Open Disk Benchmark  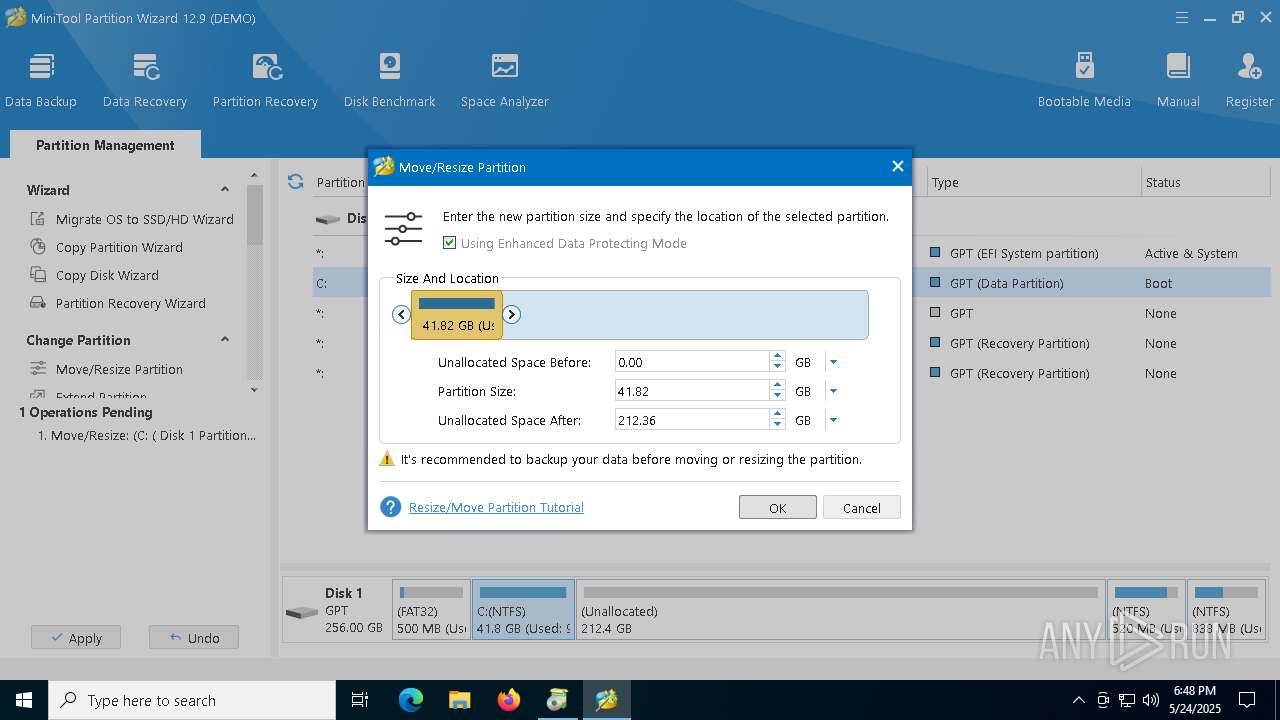(390, 80)
